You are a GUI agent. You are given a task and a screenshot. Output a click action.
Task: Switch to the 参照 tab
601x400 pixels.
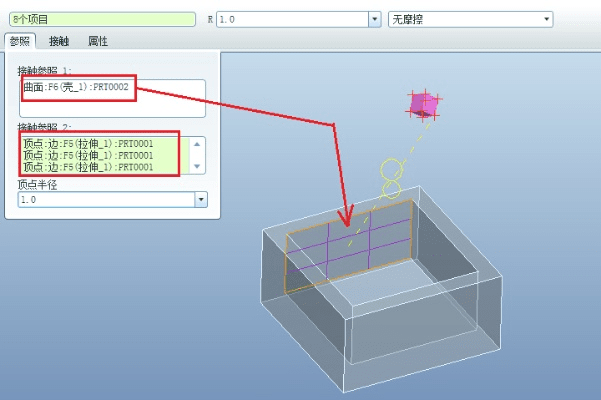coord(19,41)
